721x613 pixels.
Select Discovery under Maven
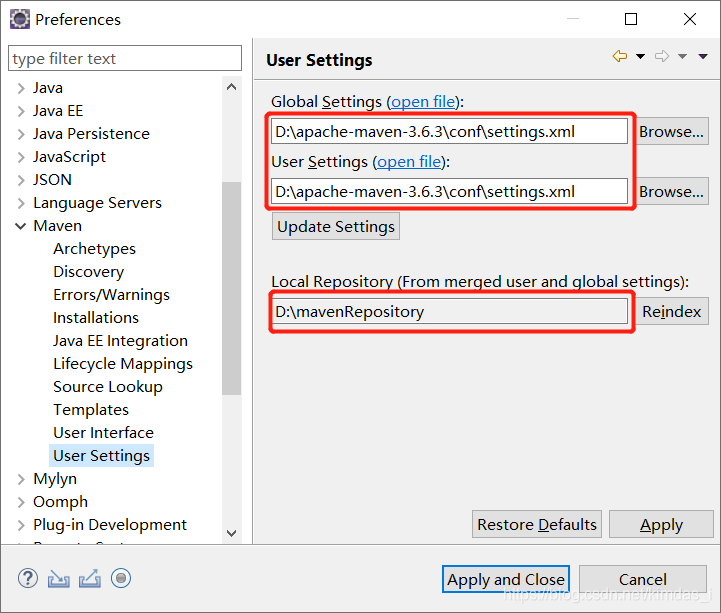click(x=88, y=272)
